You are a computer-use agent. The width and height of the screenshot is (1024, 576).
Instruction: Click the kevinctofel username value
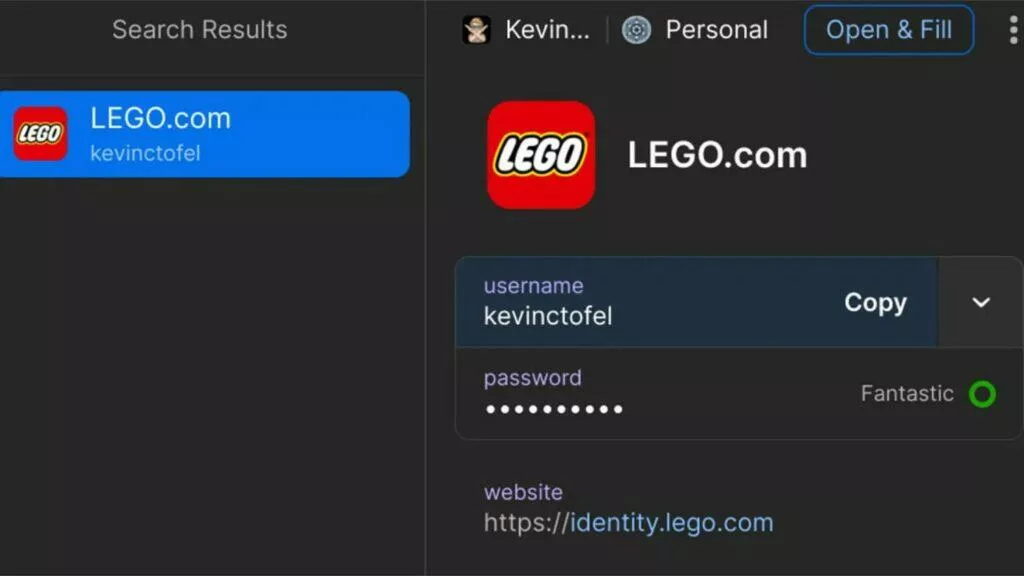tap(548, 316)
